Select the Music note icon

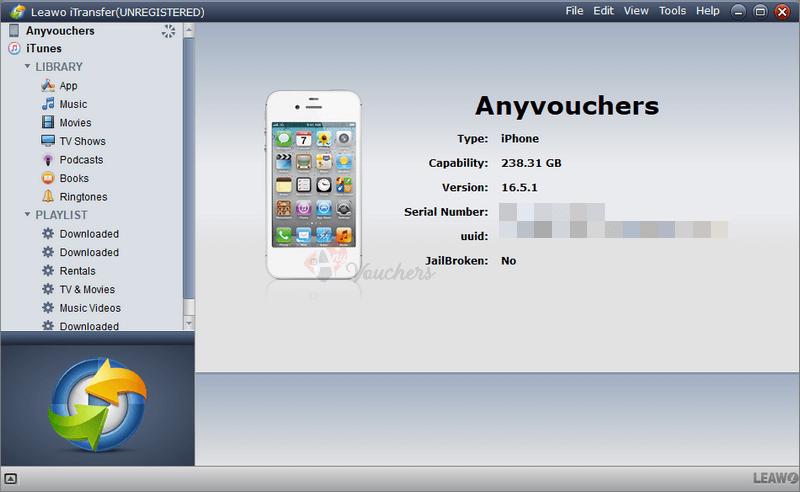click(x=48, y=104)
